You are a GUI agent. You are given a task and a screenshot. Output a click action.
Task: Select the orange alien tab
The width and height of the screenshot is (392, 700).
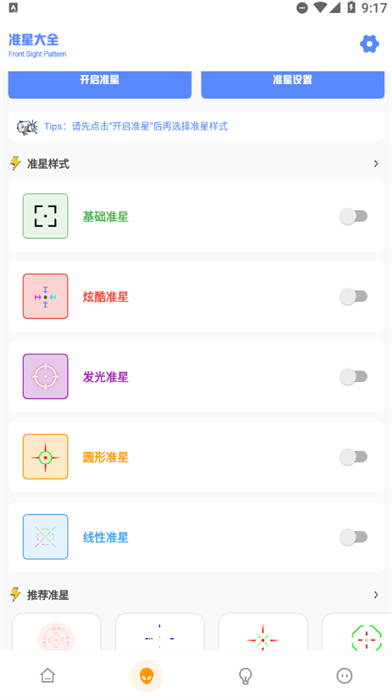pyautogui.click(x=146, y=676)
